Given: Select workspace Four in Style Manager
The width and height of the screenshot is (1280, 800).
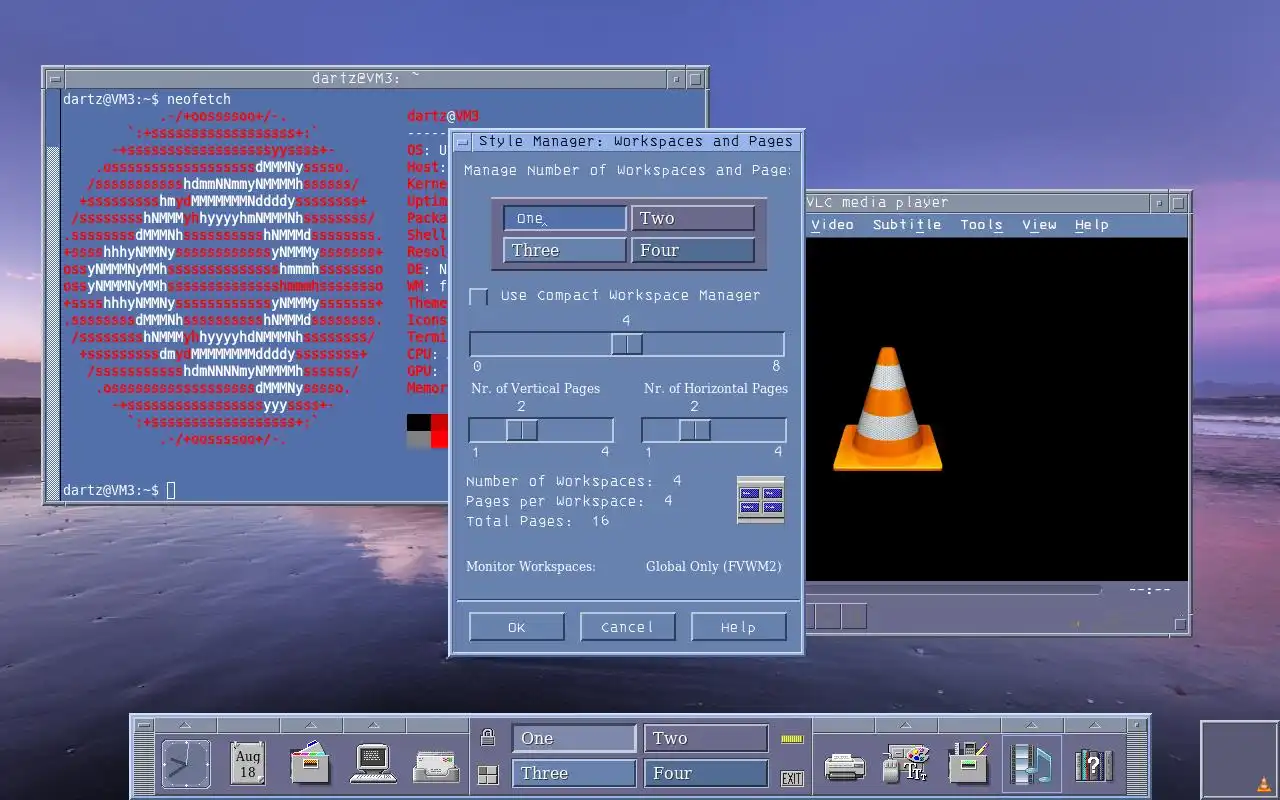Looking at the screenshot, I should [x=693, y=250].
